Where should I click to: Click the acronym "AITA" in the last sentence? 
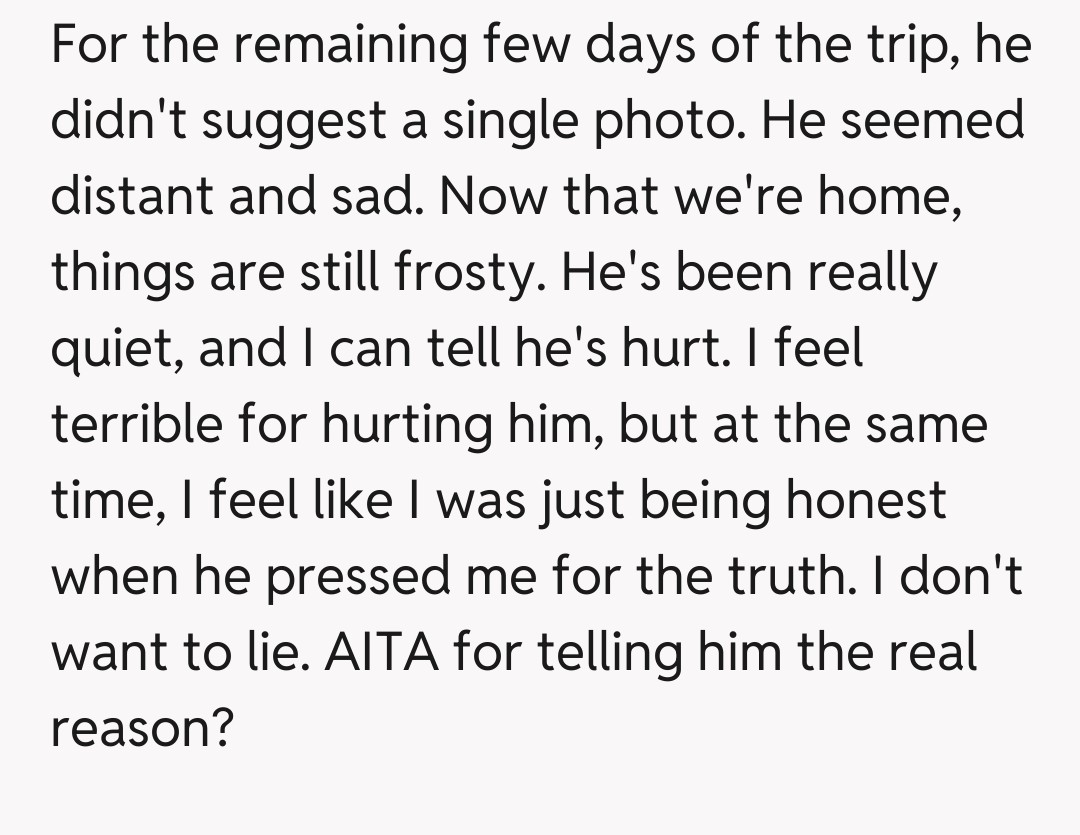coord(385,652)
